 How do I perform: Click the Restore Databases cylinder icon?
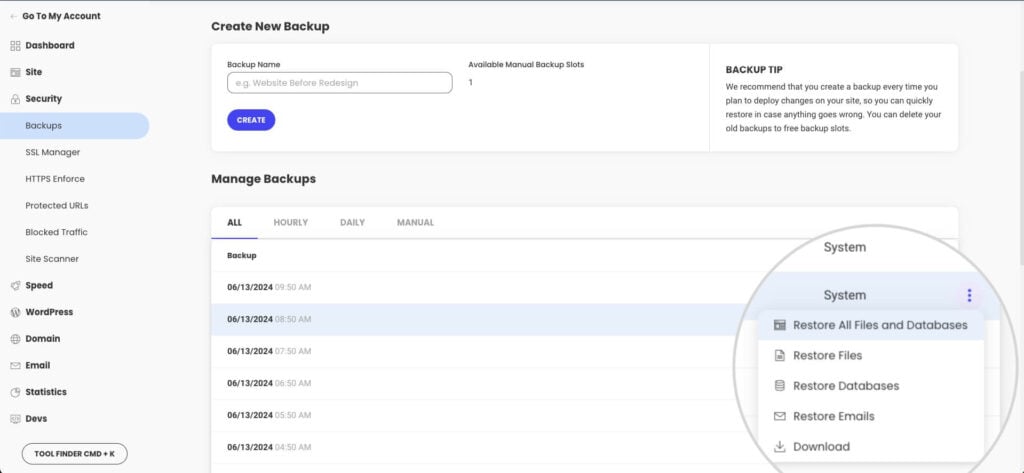pyautogui.click(x=779, y=385)
